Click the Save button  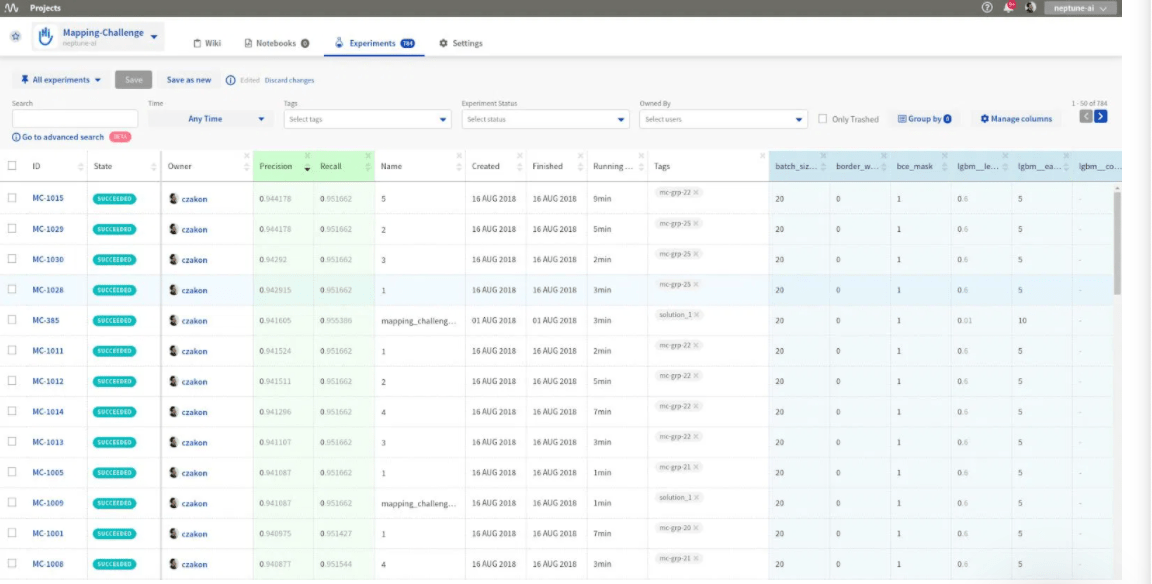click(134, 80)
